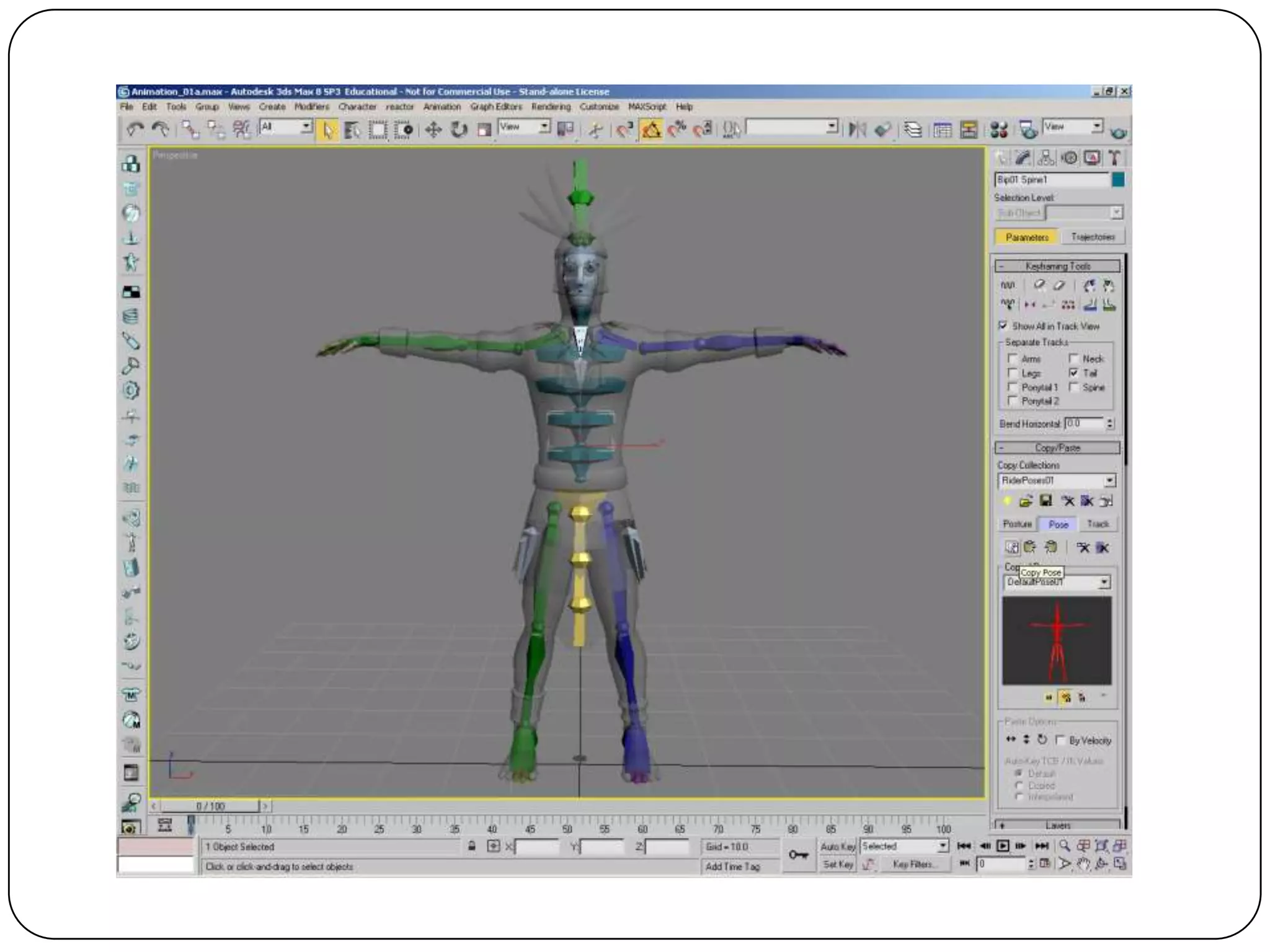Click the Copy Pose icon

coord(1012,547)
